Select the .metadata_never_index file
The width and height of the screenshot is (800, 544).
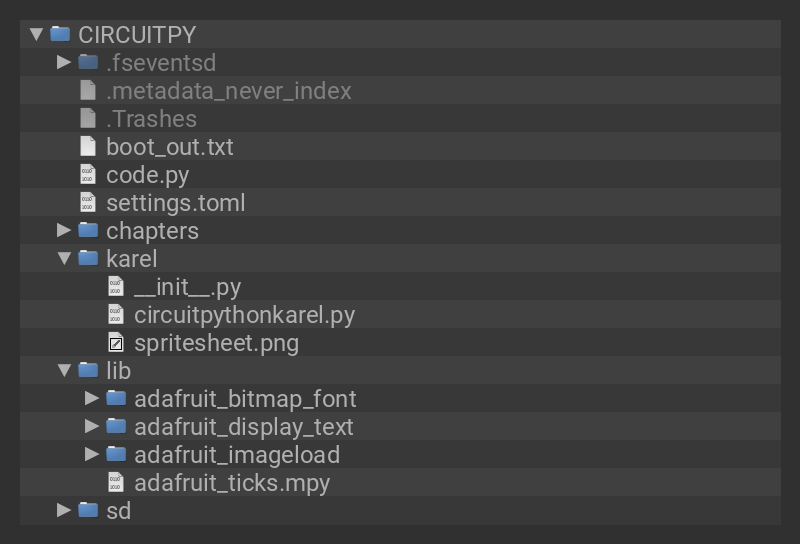click(x=228, y=91)
